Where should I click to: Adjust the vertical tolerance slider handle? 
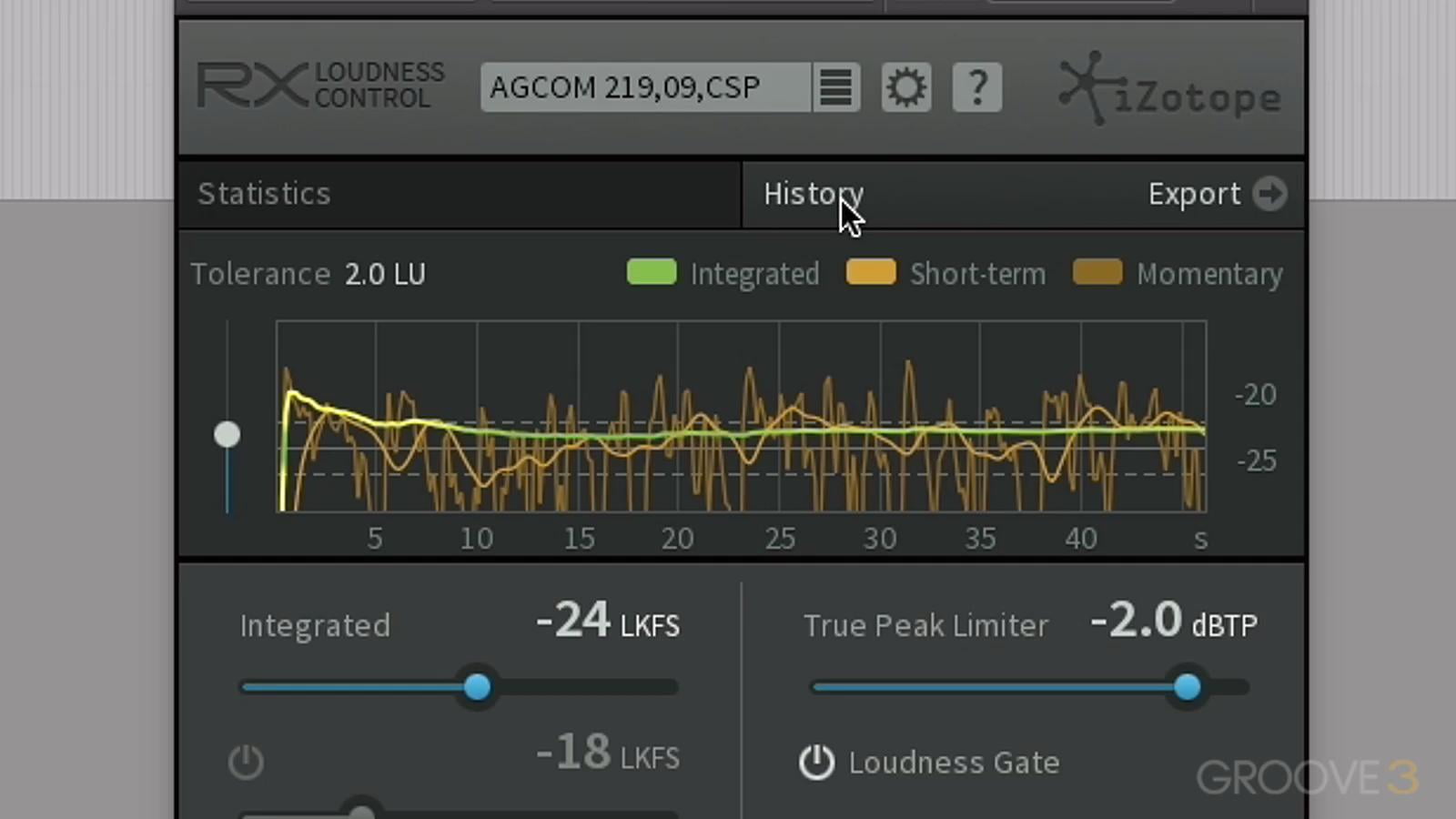tap(227, 434)
